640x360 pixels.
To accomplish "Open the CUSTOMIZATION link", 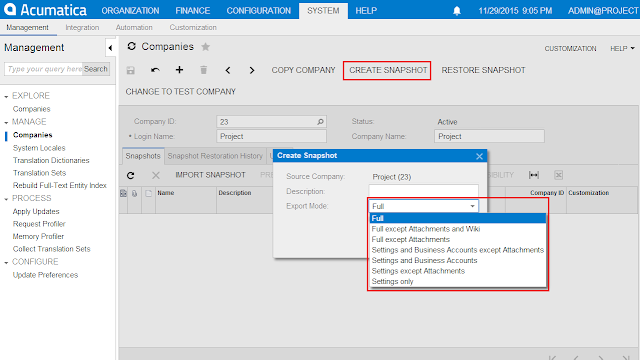I will tap(570, 49).
